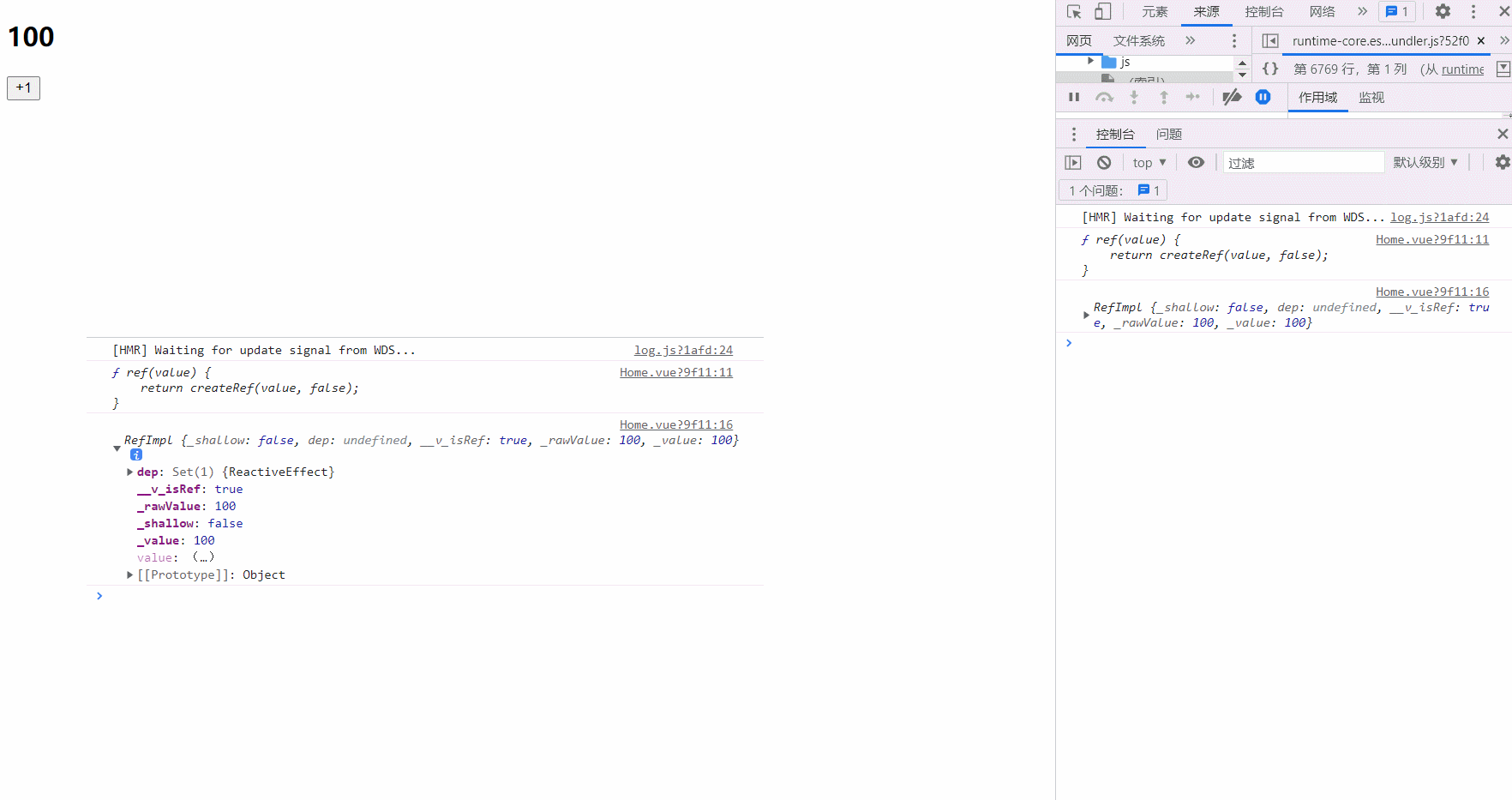
Task: Expand the js folder in file tree
Action: click(x=1090, y=61)
